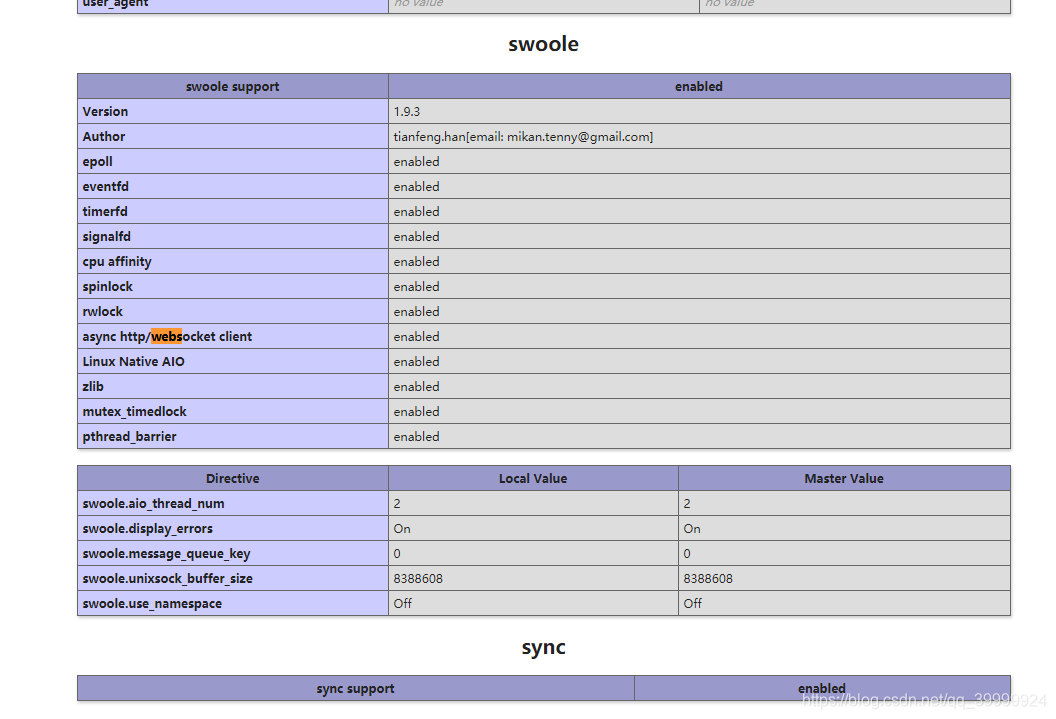Click the swoole.unixsock_buffer_size directive
The height and width of the screenshot is (719, 1056).
(168, 578)
